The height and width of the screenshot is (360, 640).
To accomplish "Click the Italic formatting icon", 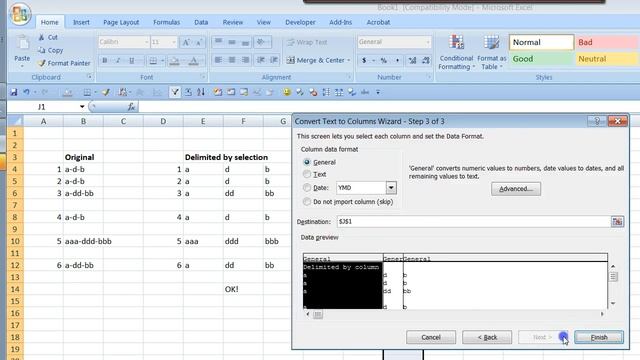I will click(118, 60).
